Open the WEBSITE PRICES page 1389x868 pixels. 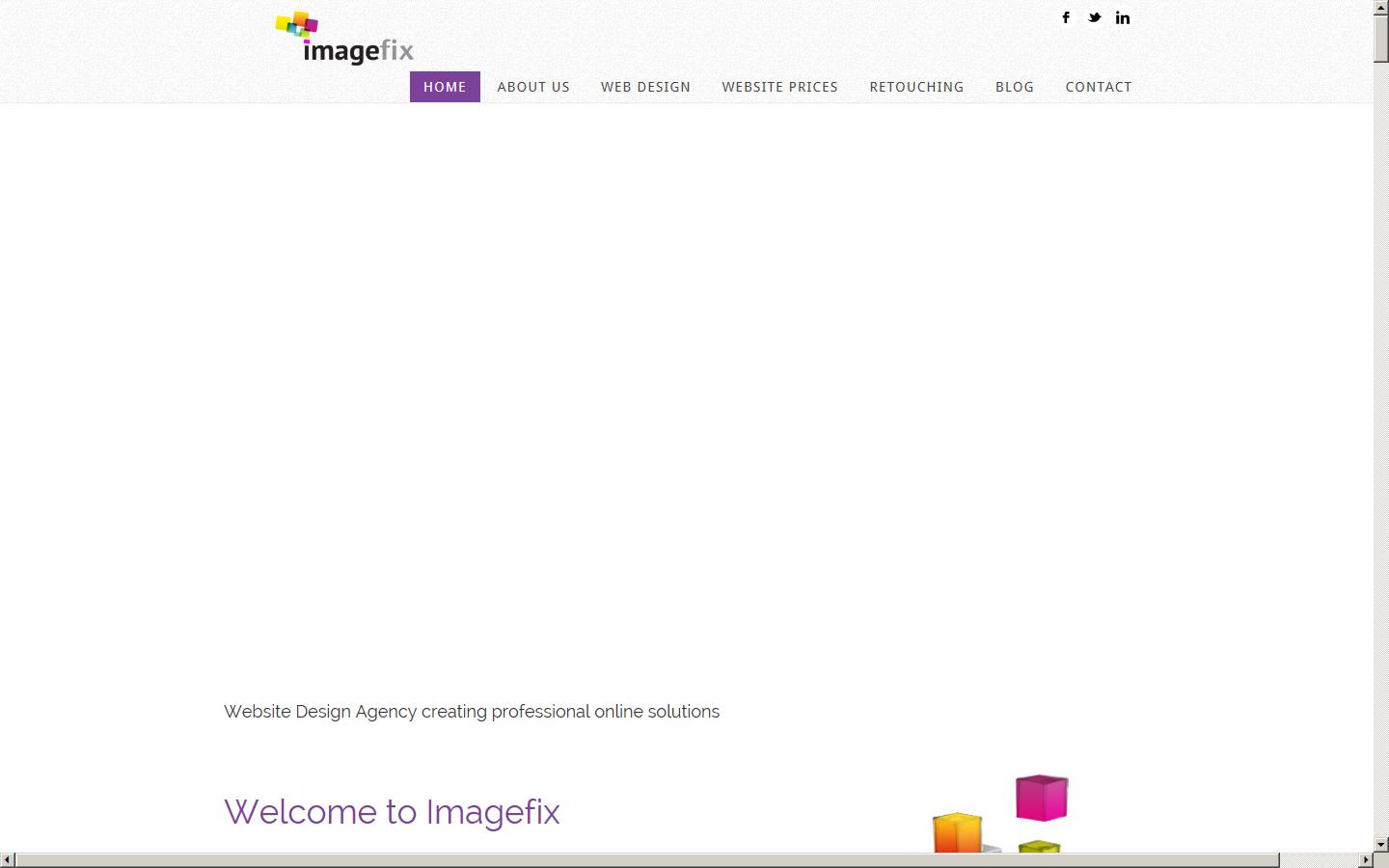point(779,87)
